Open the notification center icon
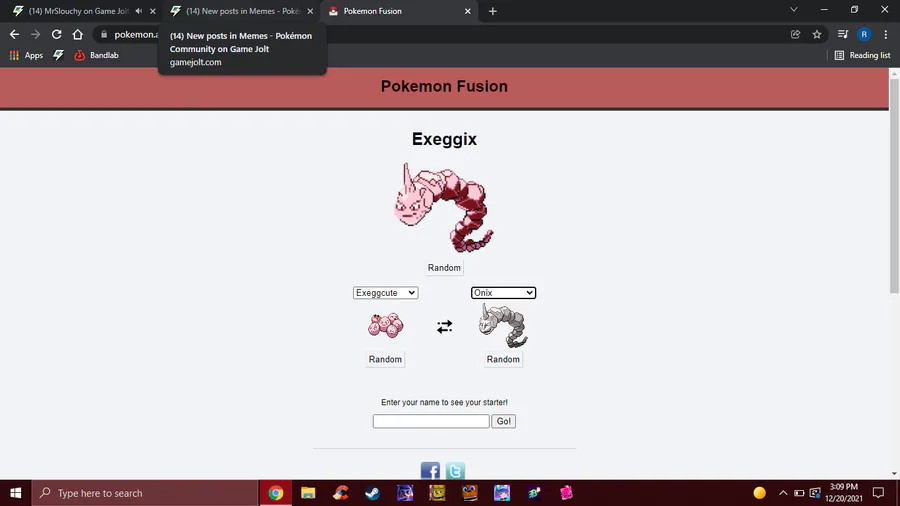 click(x=878, y=493)
